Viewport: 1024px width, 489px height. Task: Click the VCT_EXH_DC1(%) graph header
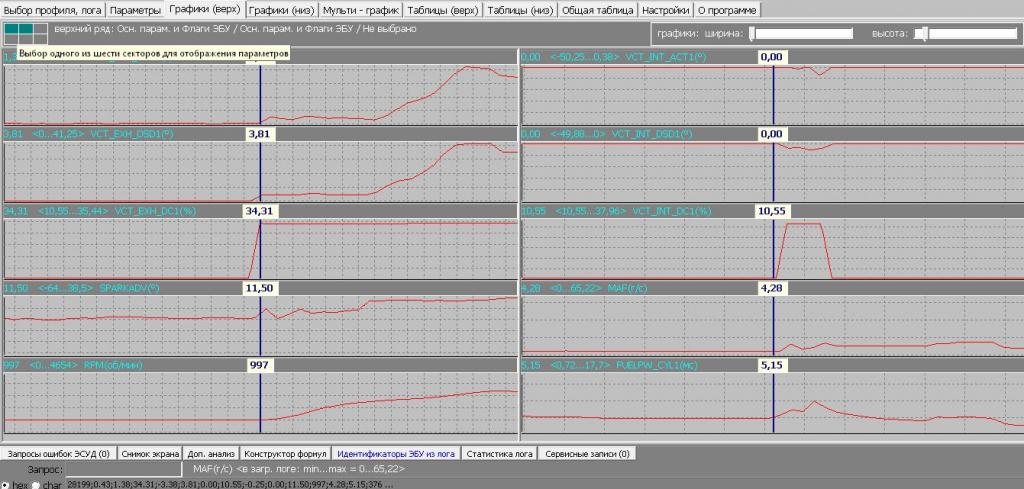[260, 212]
